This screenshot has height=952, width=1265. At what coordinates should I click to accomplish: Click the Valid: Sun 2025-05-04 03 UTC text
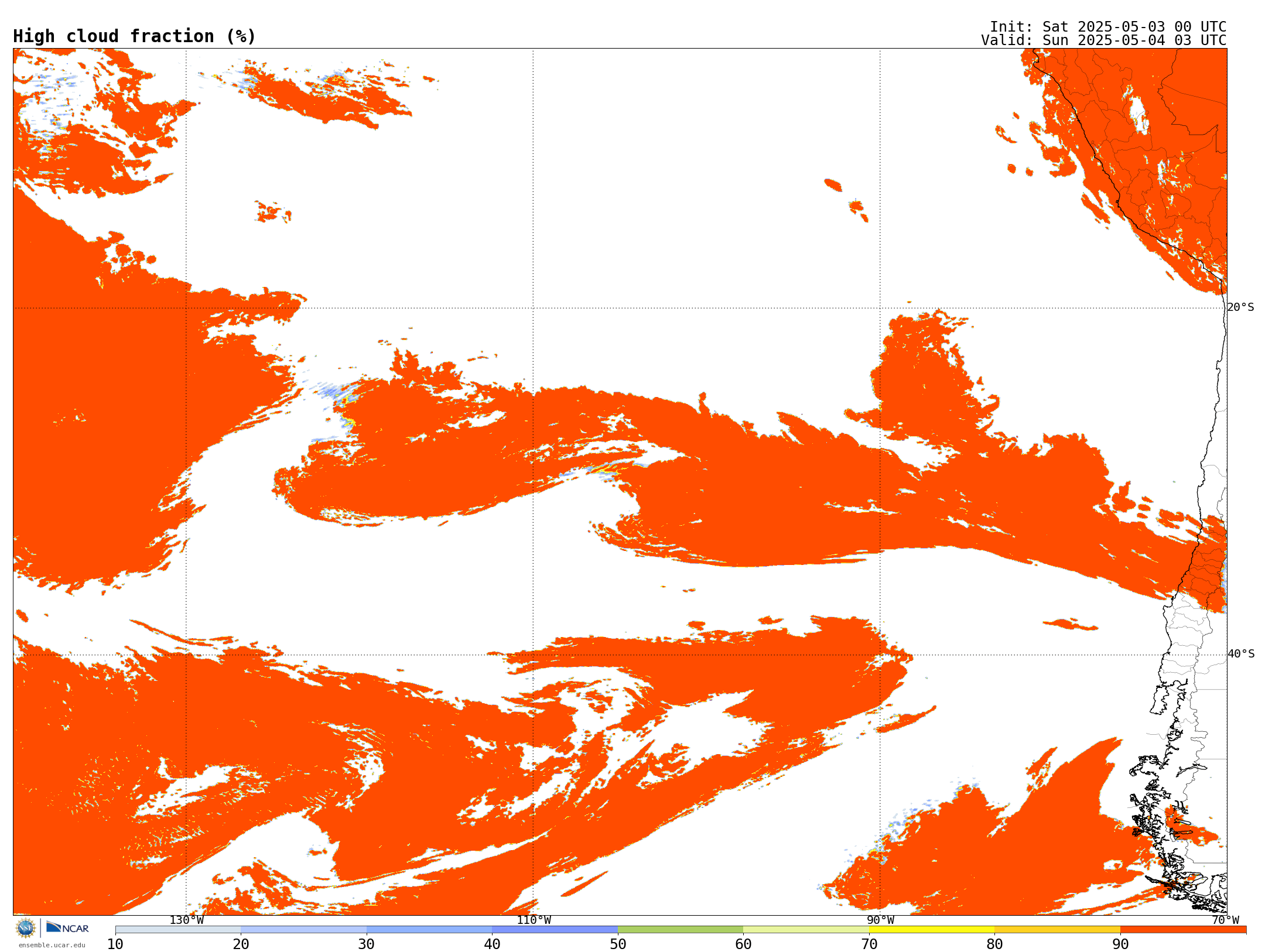click(1104, 40)
